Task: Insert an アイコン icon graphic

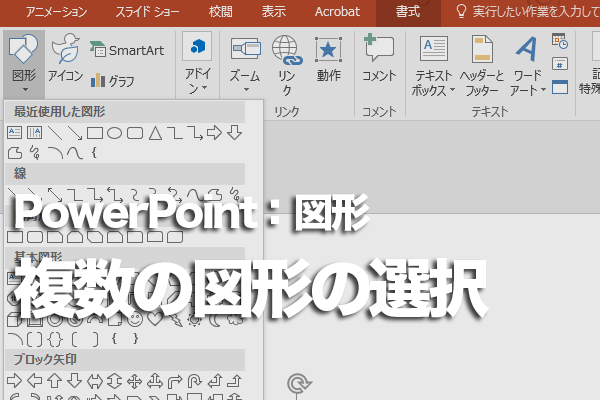Action: click(65, 58)
